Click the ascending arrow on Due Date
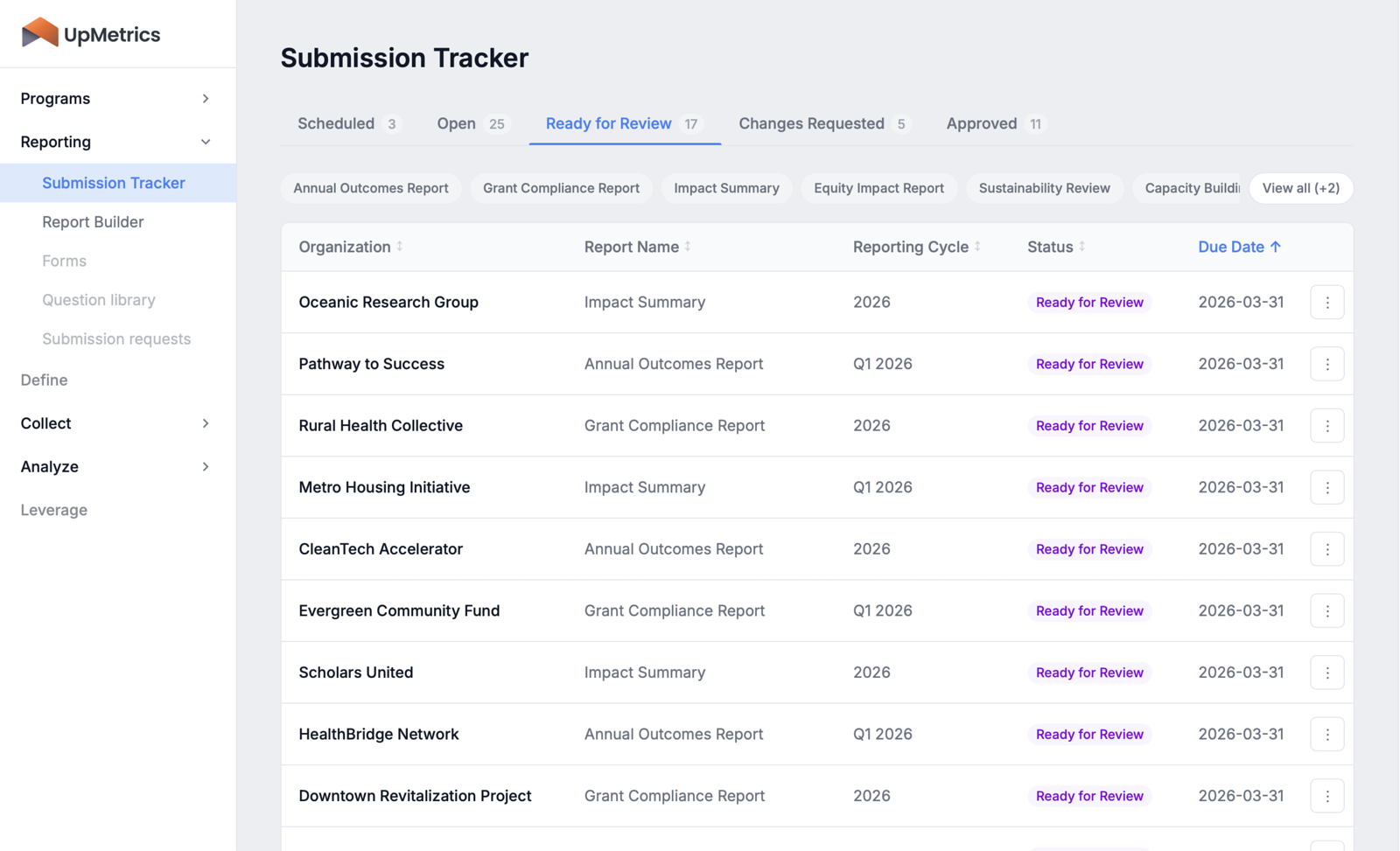1400x851 pixels. click(1275, 247)
